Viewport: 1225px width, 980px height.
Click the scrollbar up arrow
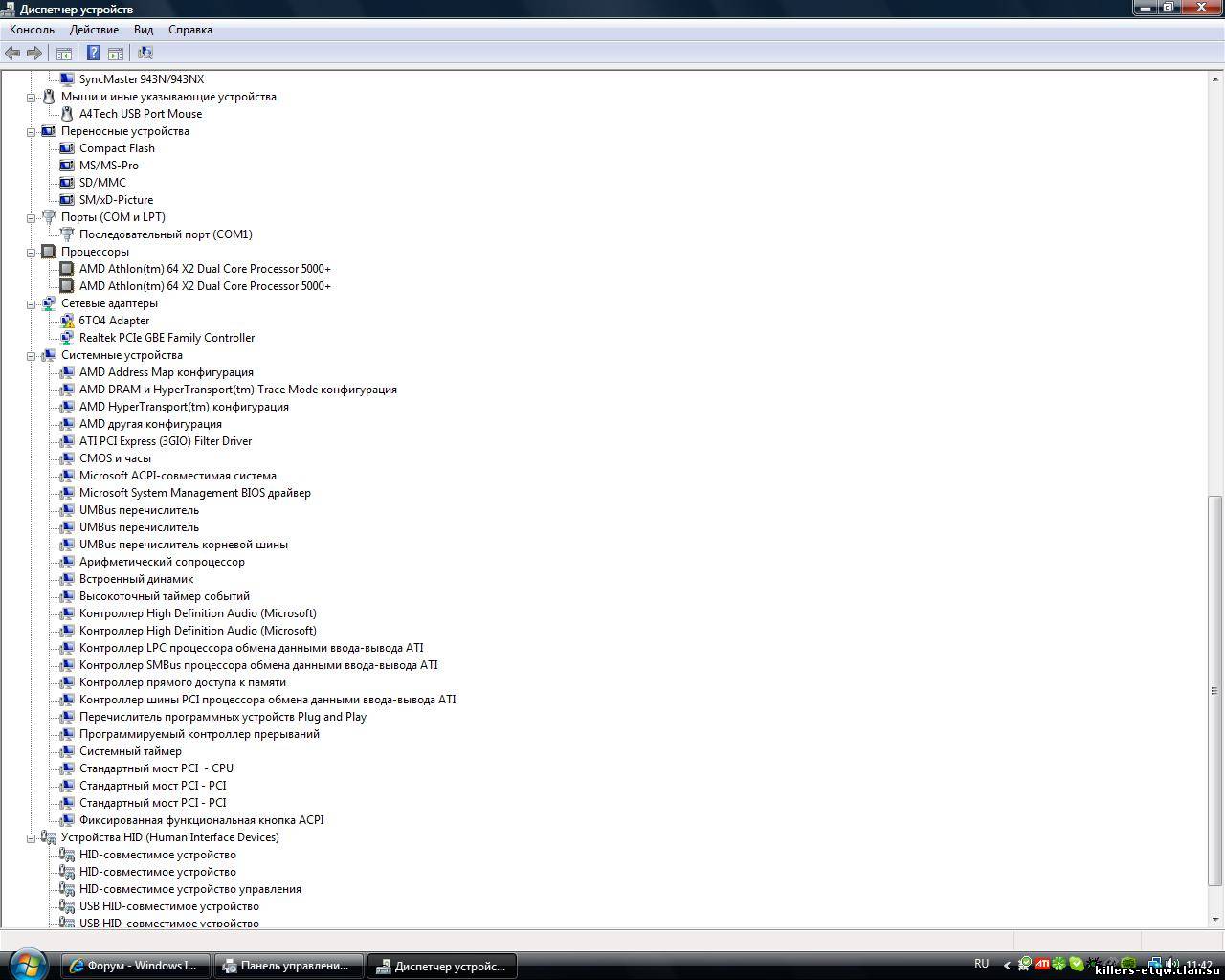click(1215, 78)
